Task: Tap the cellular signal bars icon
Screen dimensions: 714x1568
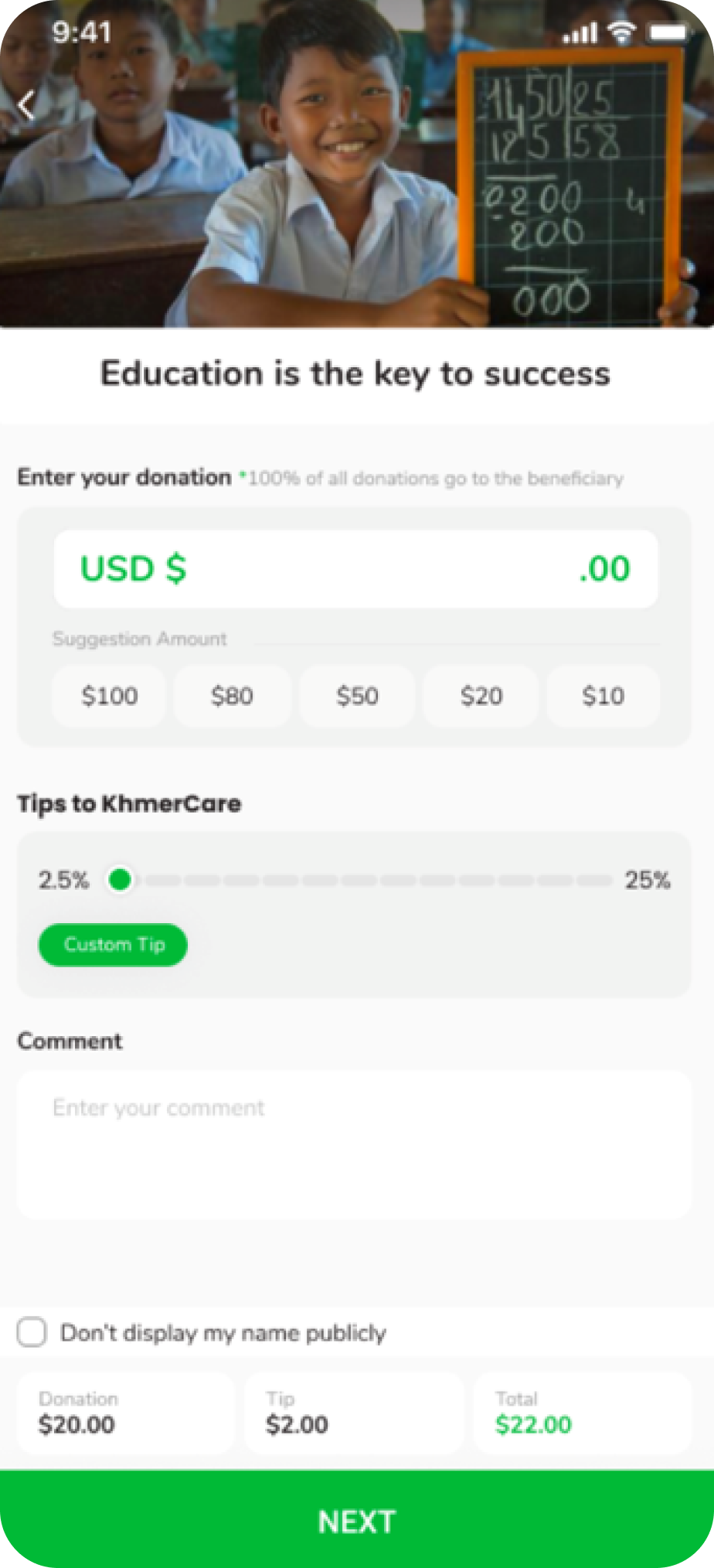Action: pyautogui.click(x=580, y=33)
